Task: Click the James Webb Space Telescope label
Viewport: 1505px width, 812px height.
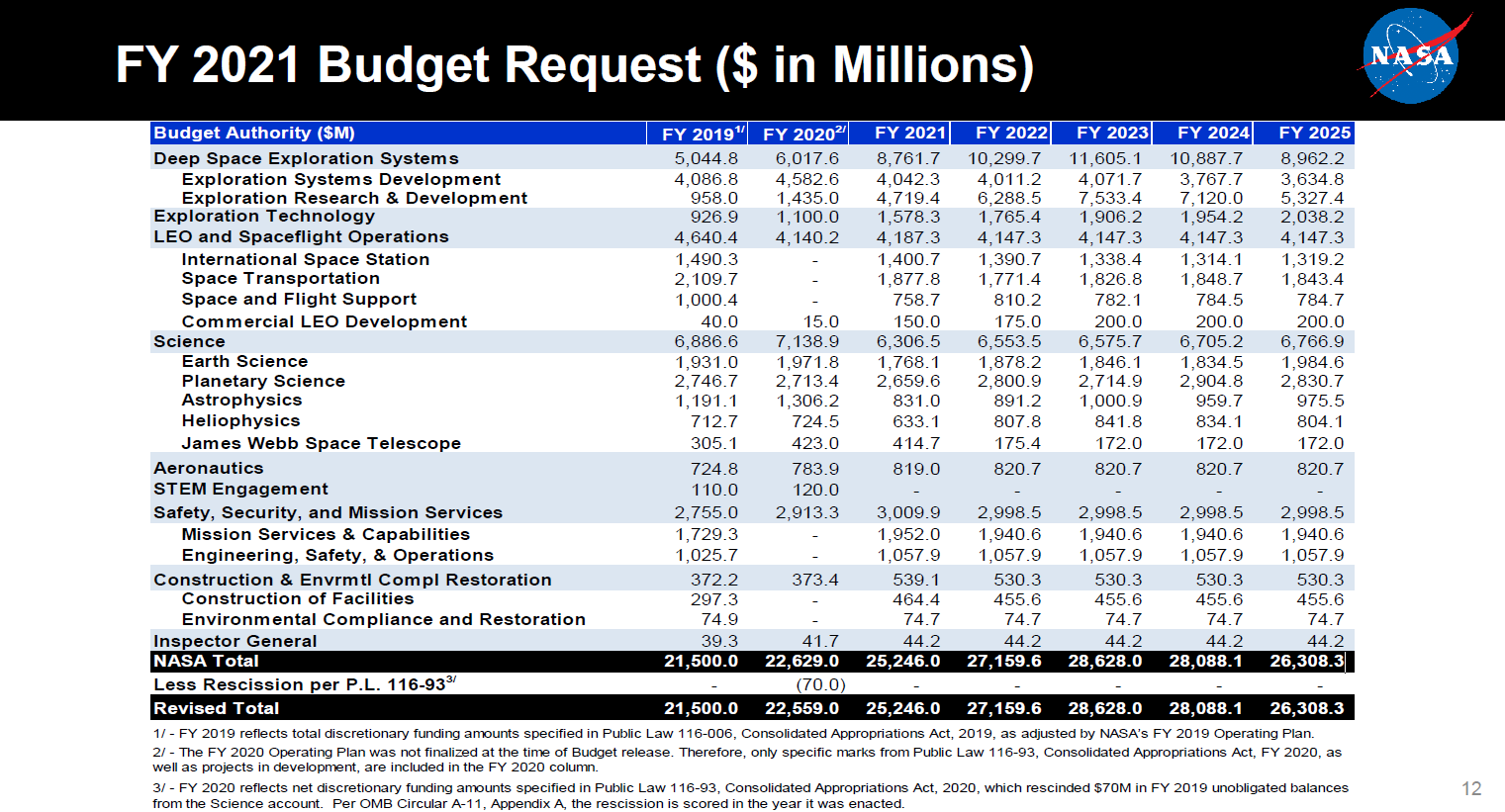Action: (322, 443)
